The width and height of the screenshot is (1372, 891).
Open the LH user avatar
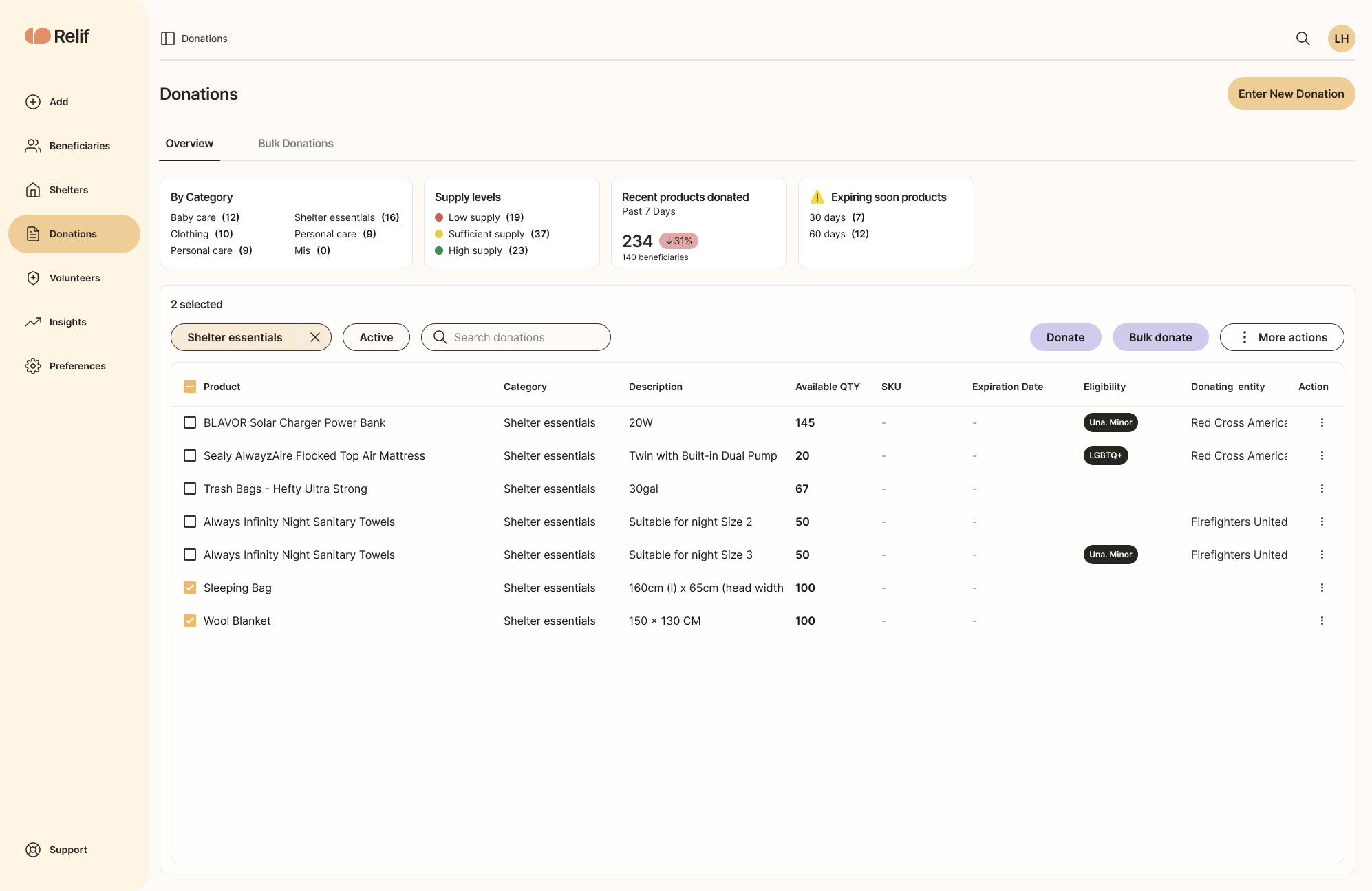[x=1341, y=39]
